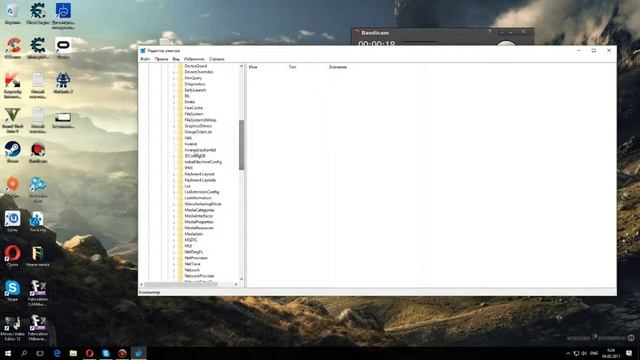
Task: Click the horizontal scrollbar right arrow
Action: [236, 284]
